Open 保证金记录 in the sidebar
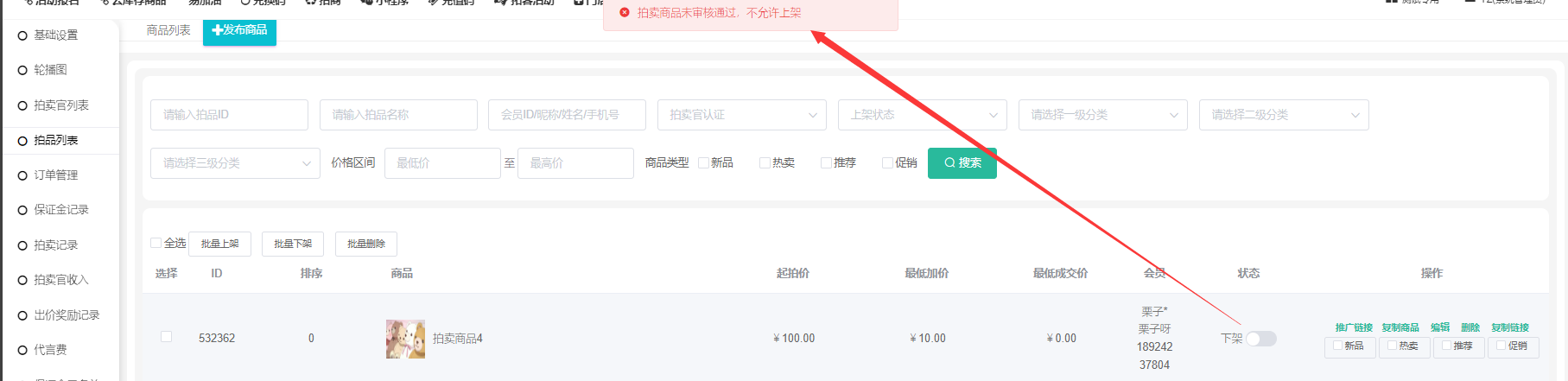Image resolution: width=1568 pixels, height=381 pixels. point(61,210)
